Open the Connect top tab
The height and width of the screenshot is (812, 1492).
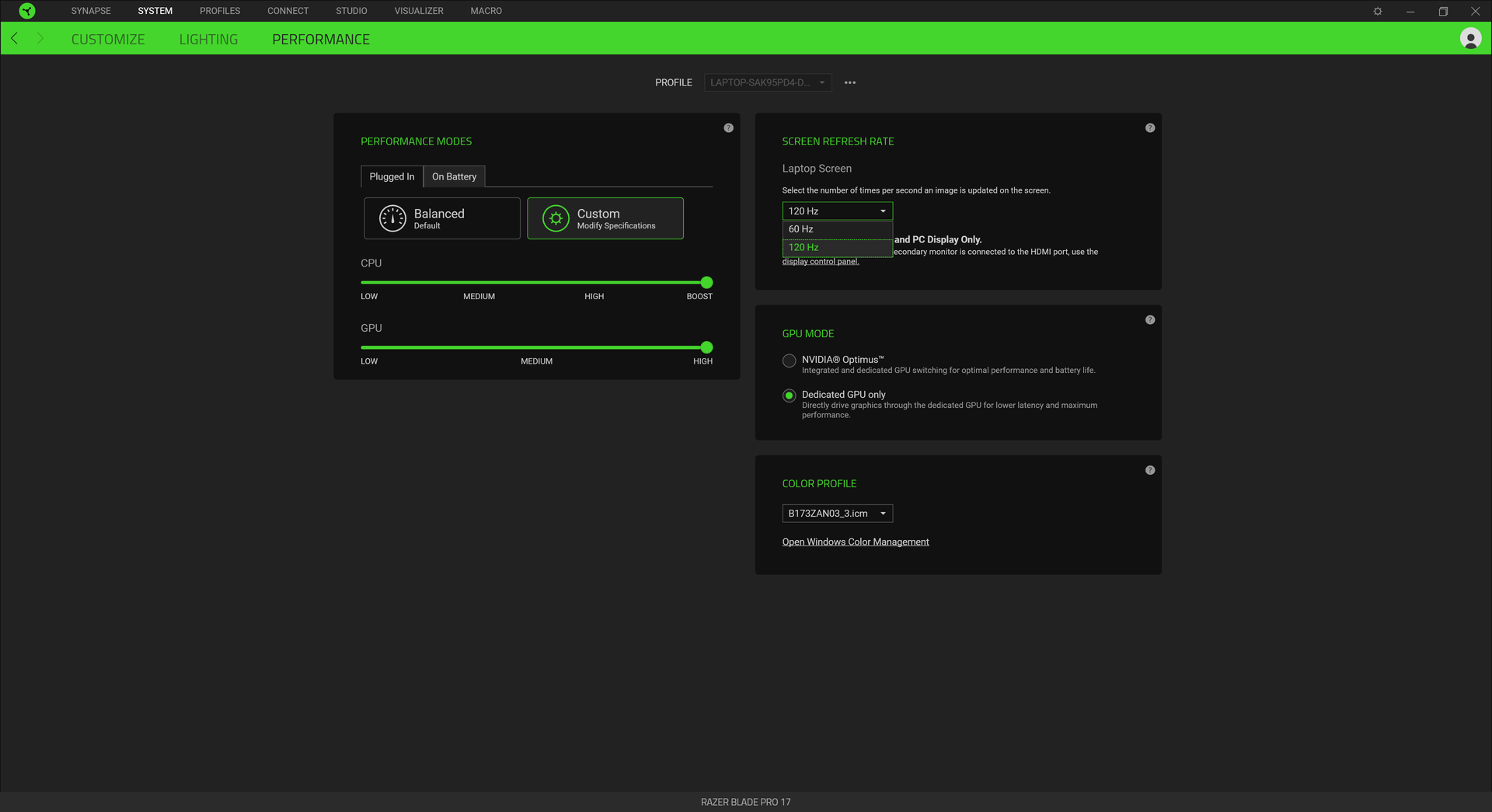(x=288, y=11)
